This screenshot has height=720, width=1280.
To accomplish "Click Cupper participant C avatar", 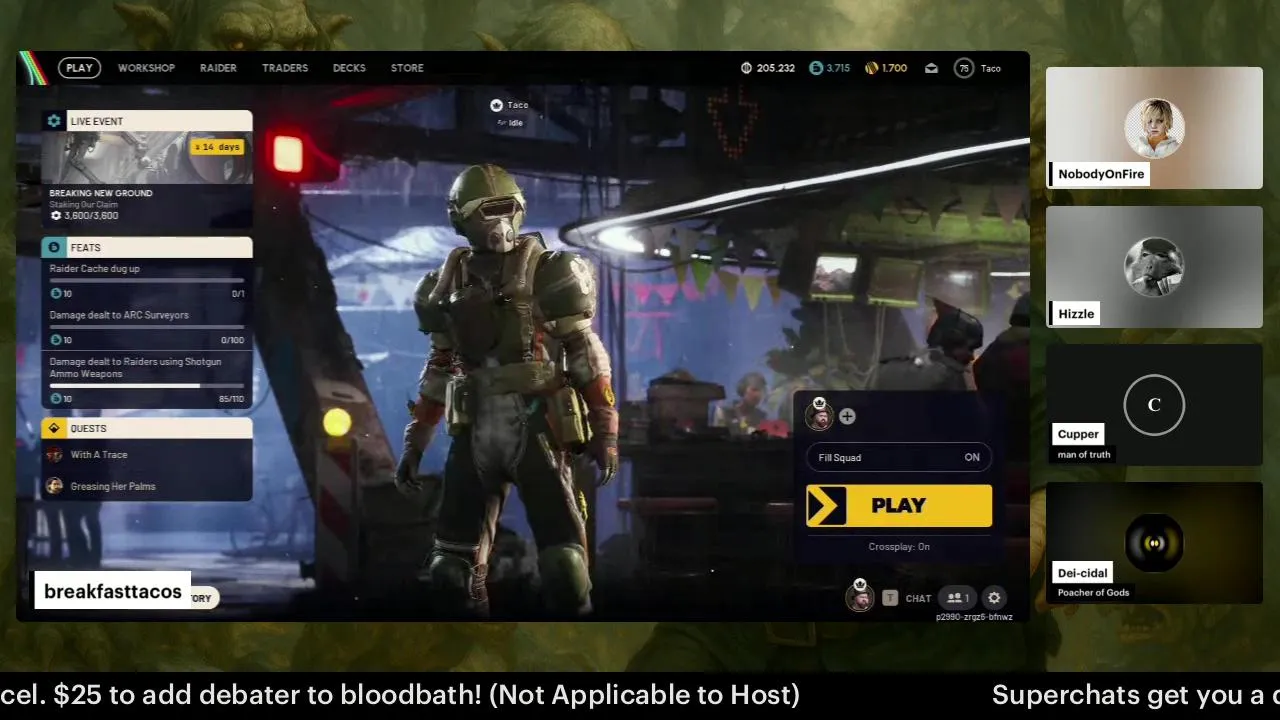I will [x=1154, y=405].
